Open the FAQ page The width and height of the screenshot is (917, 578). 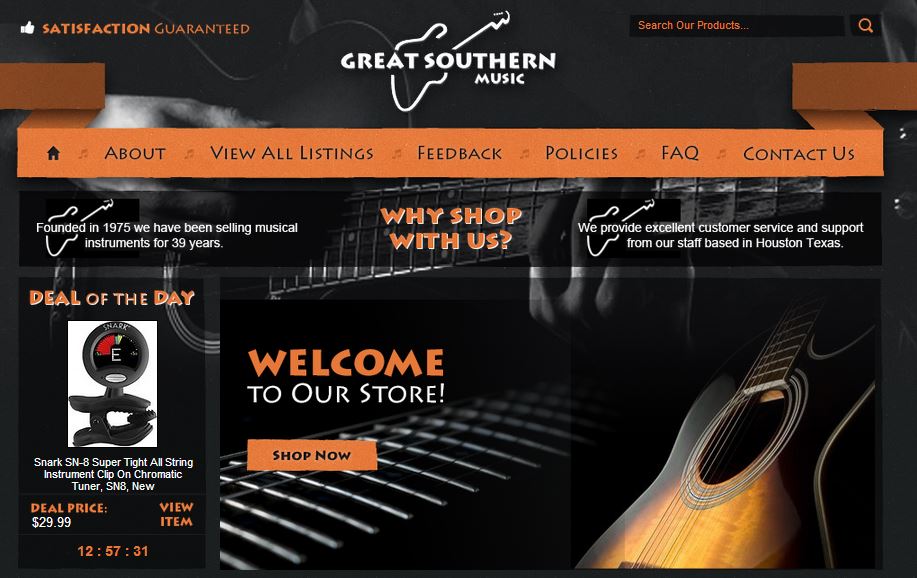680,153
